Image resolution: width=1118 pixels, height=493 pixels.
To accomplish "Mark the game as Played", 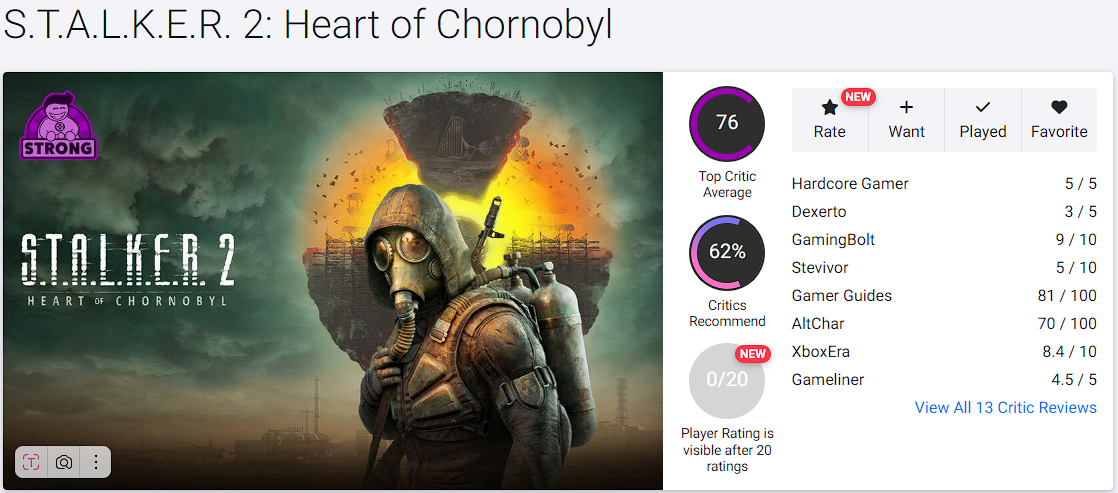I will [x=982, y=120].
